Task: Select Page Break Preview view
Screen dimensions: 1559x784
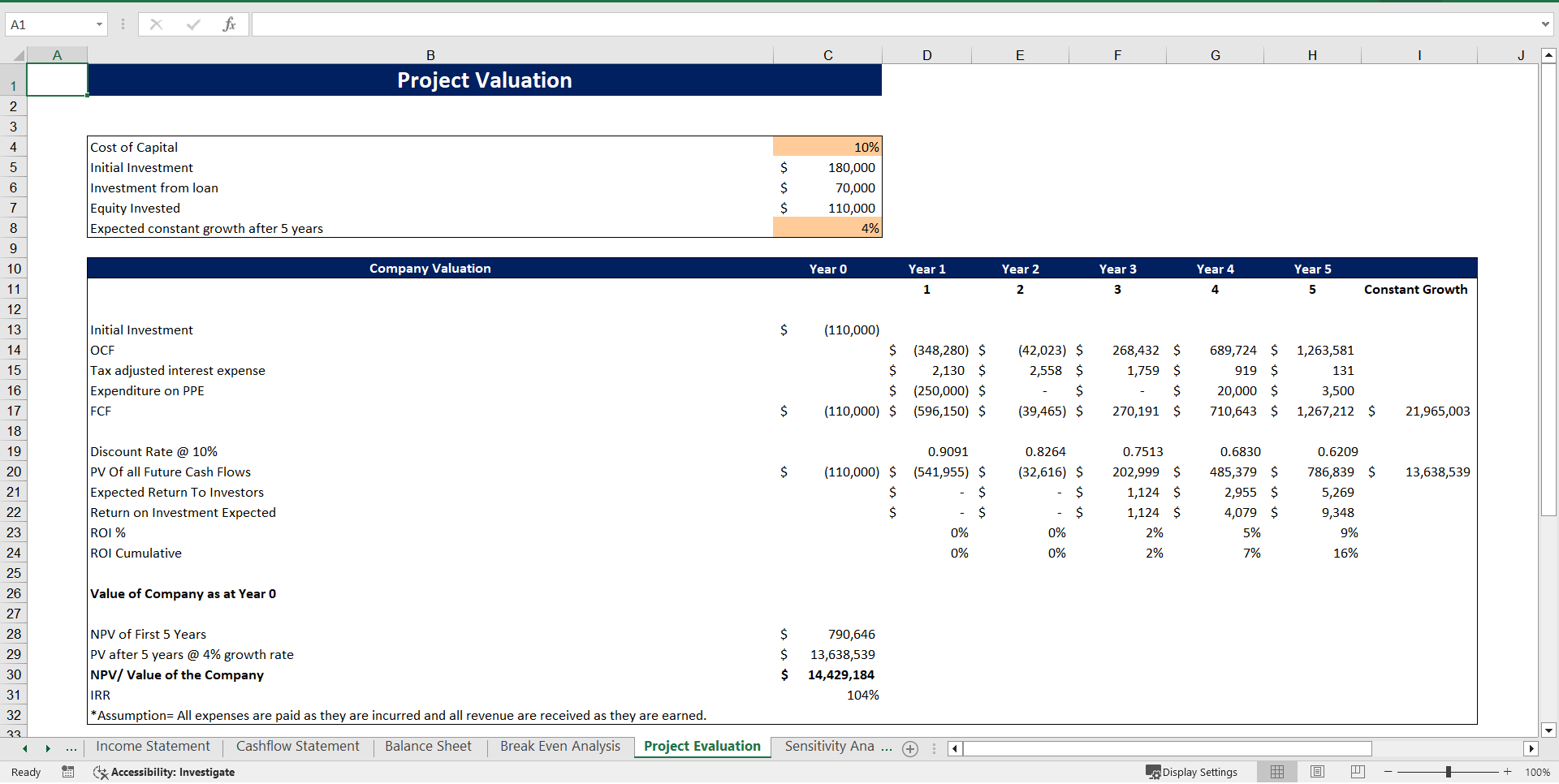Action: tap(1356, 772)
